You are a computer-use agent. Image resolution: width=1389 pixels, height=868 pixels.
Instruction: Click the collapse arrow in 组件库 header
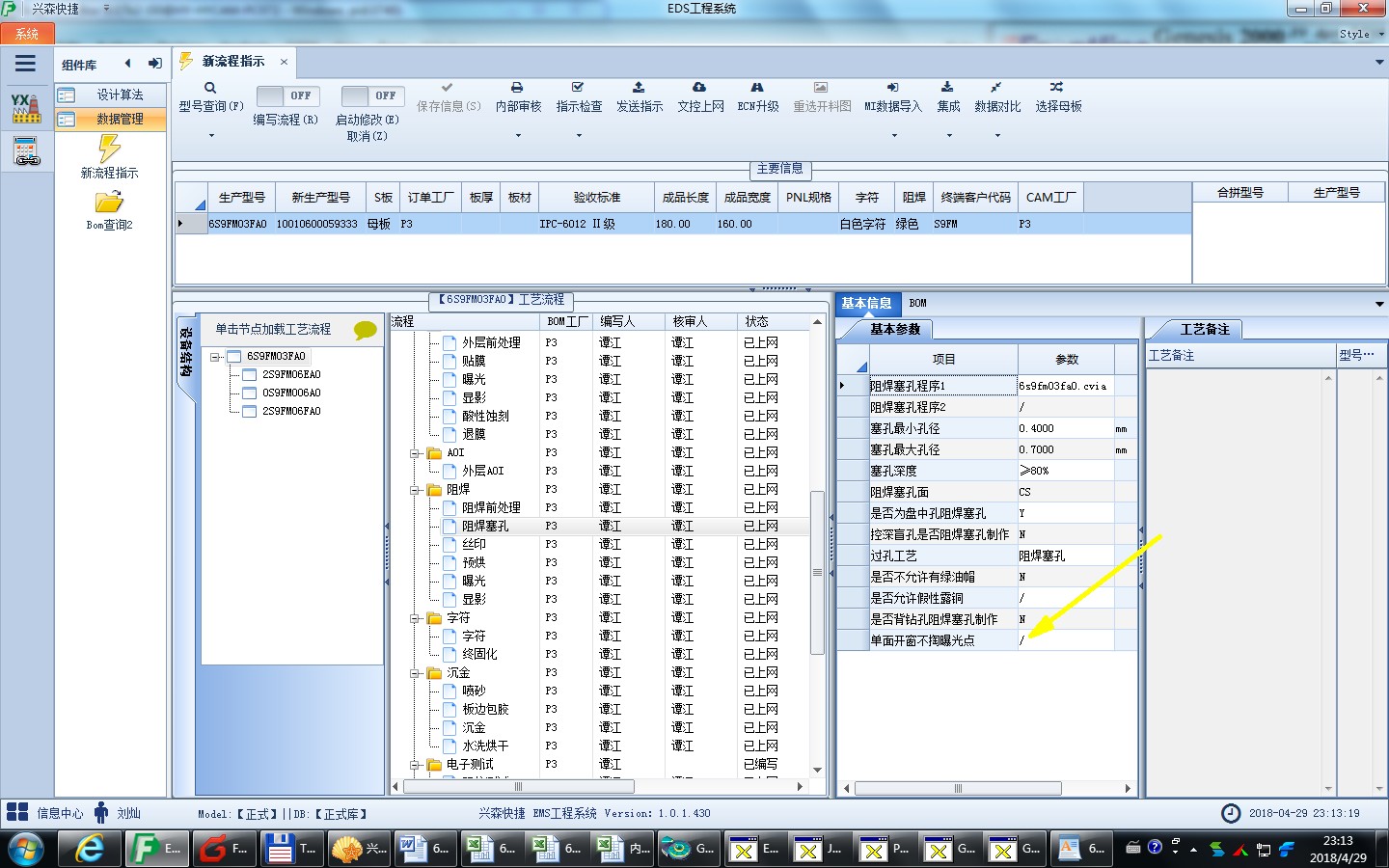[x=127, y=64]
